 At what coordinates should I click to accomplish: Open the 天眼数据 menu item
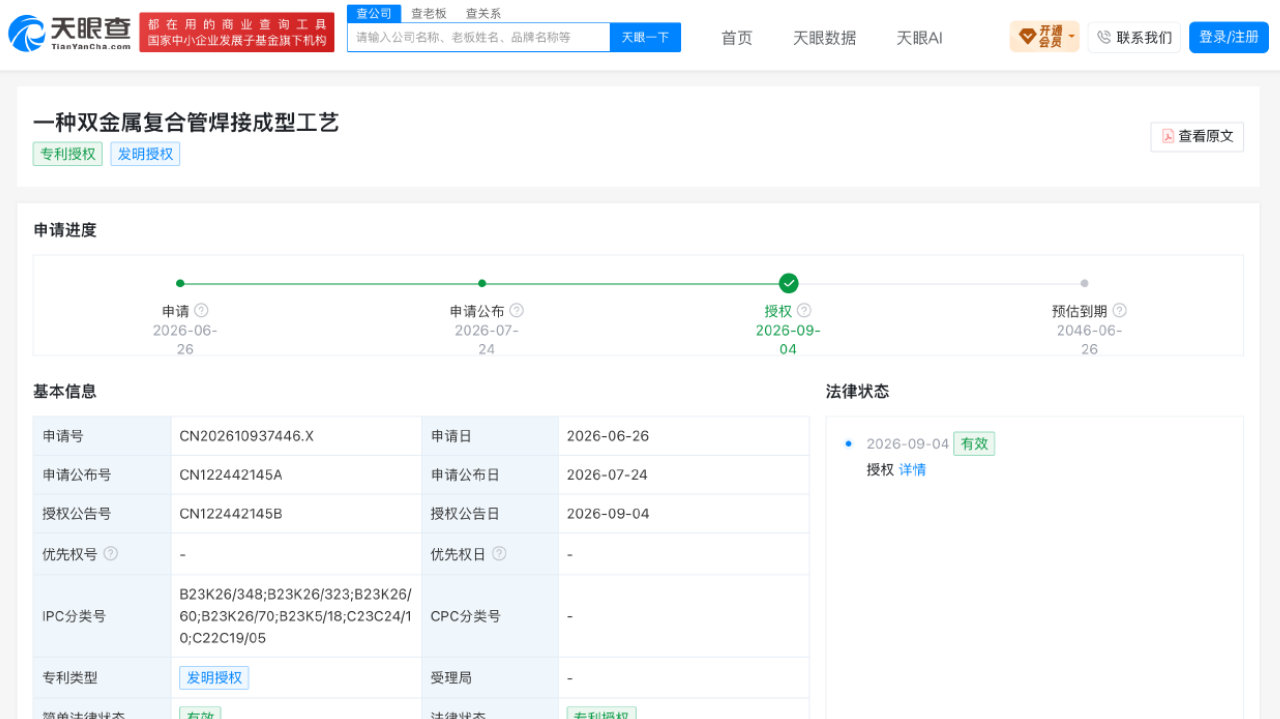click(824, 37)
